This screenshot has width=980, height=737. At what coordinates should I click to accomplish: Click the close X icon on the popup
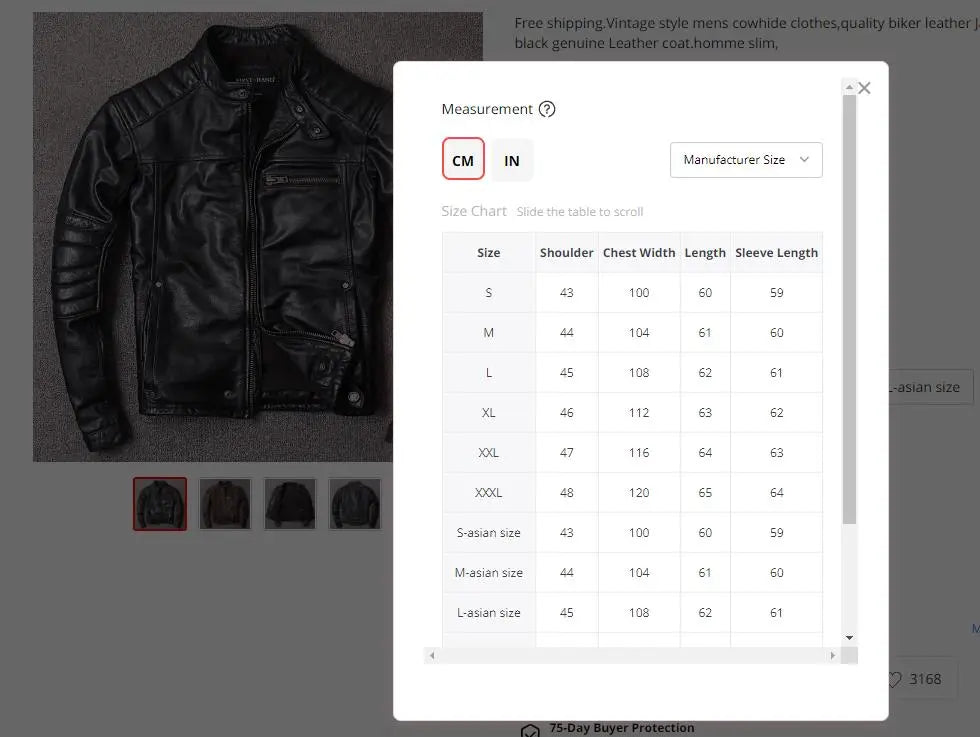click(864, 87)
